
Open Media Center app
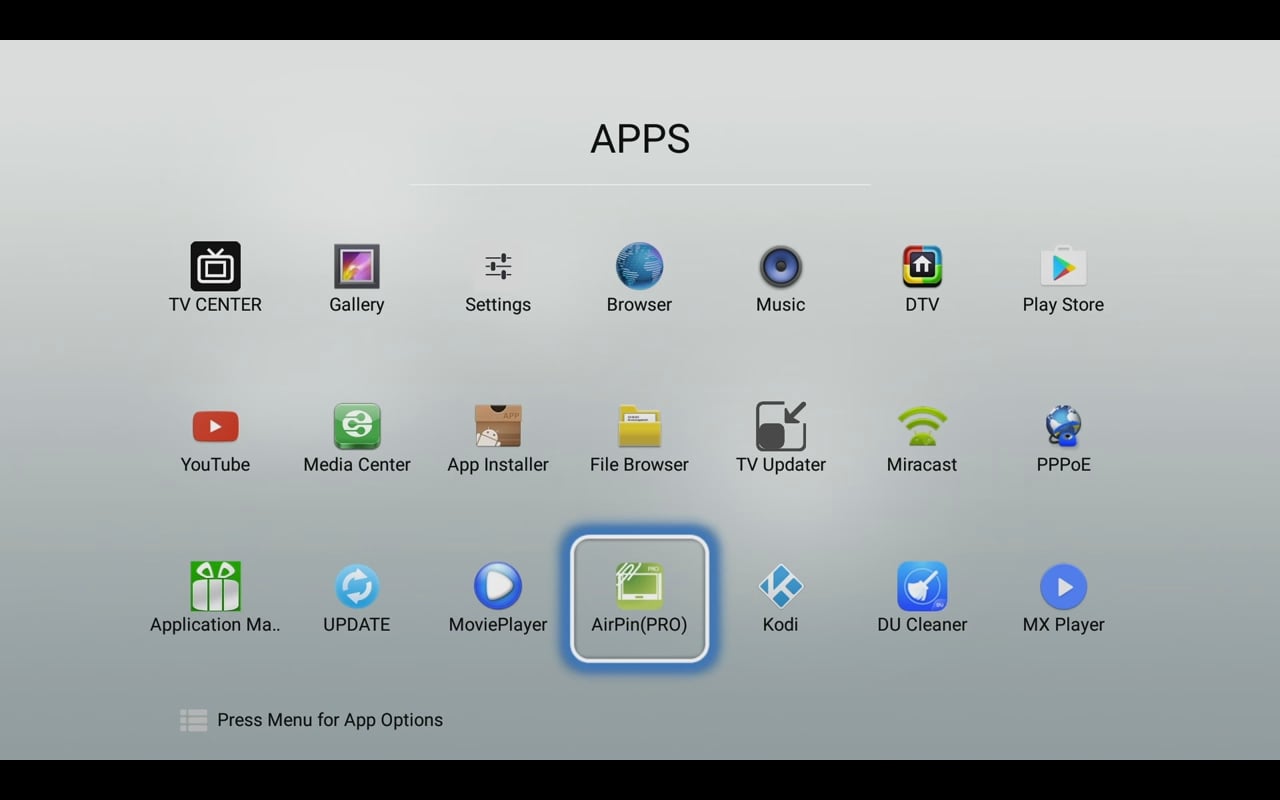[x=357, y=427]
